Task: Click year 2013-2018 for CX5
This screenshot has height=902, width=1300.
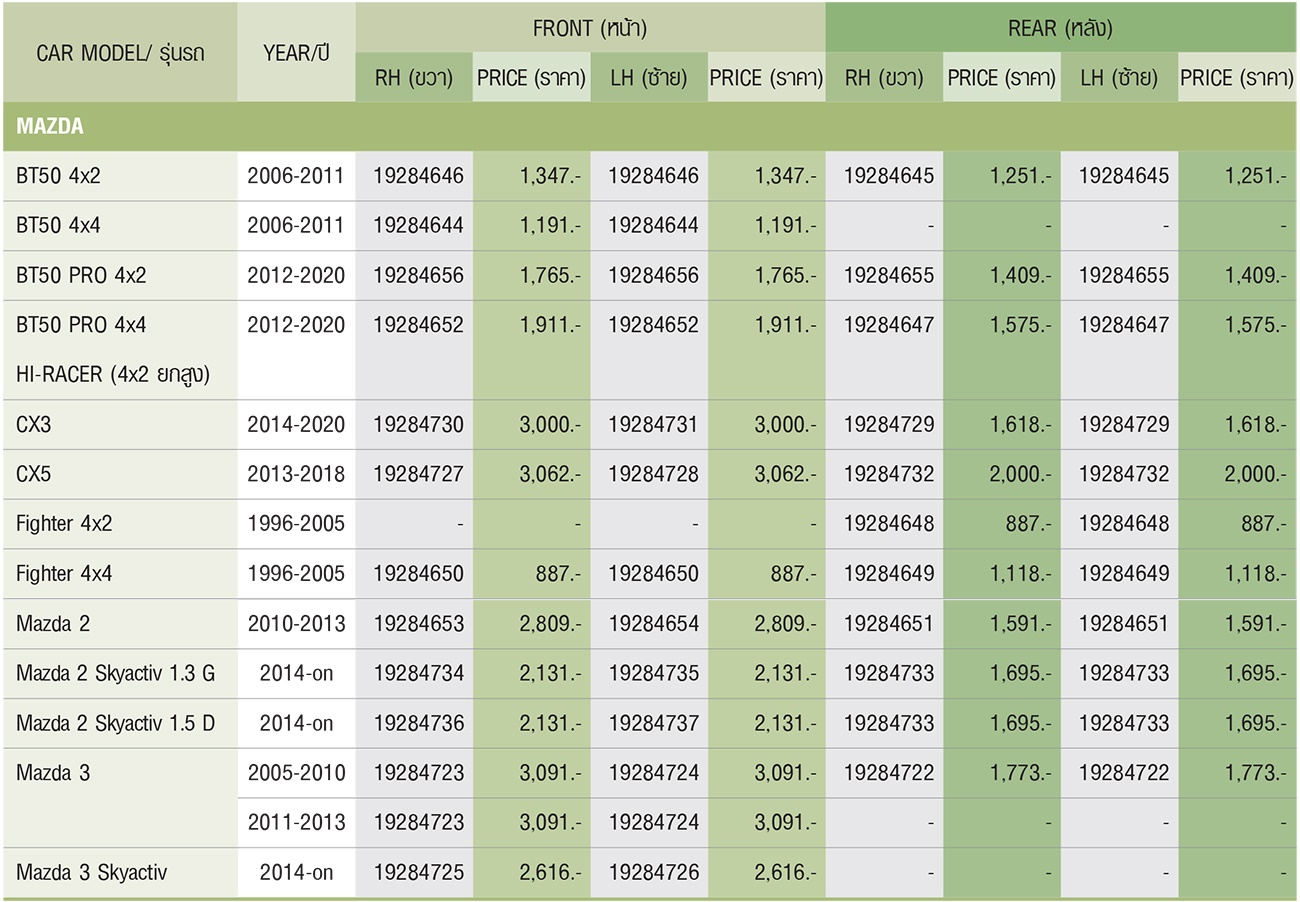Action: point(296,474)
